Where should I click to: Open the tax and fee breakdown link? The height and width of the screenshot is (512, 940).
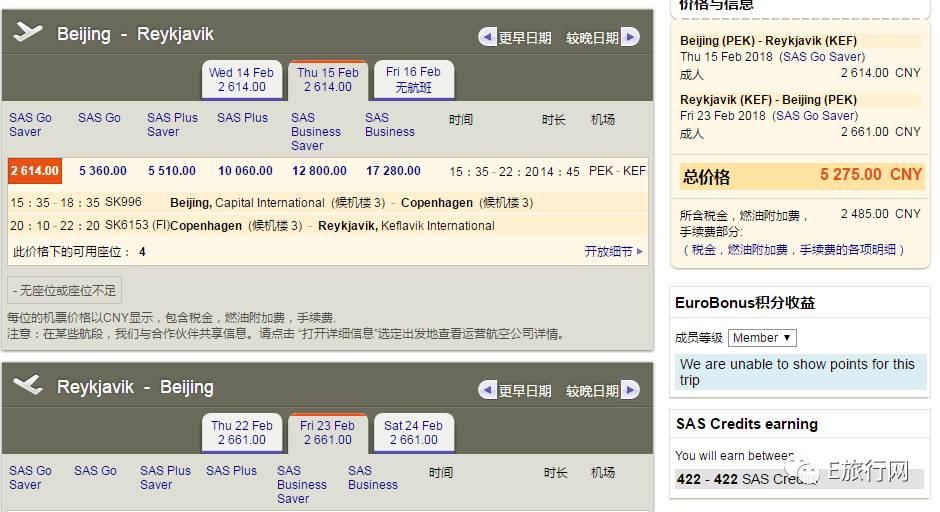pos(794,250)
